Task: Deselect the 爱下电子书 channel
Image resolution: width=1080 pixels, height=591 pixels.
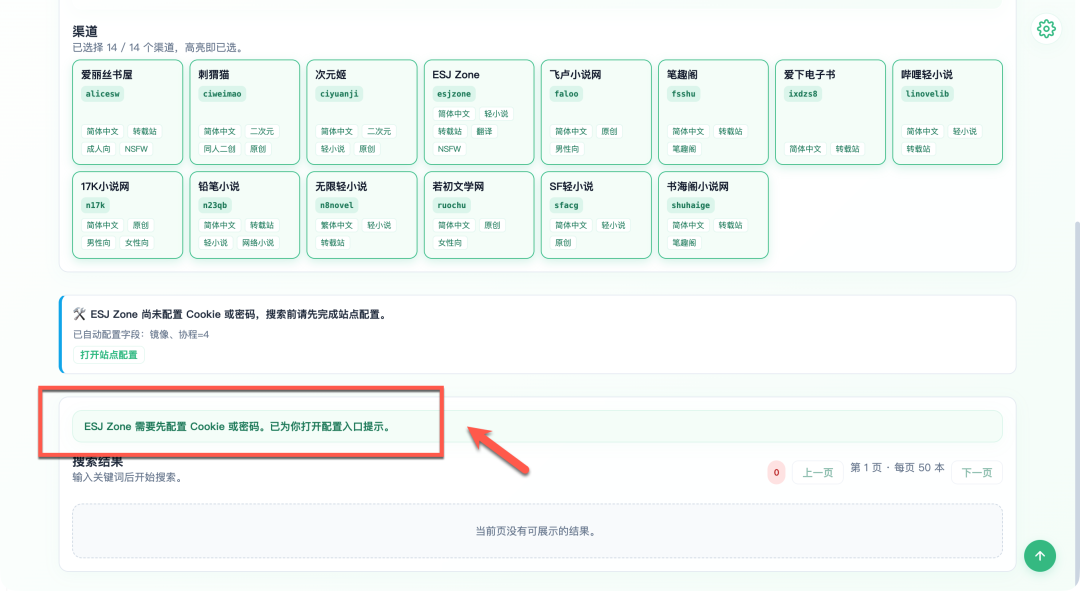Action: pyautogui.click(x=830, y=112)
